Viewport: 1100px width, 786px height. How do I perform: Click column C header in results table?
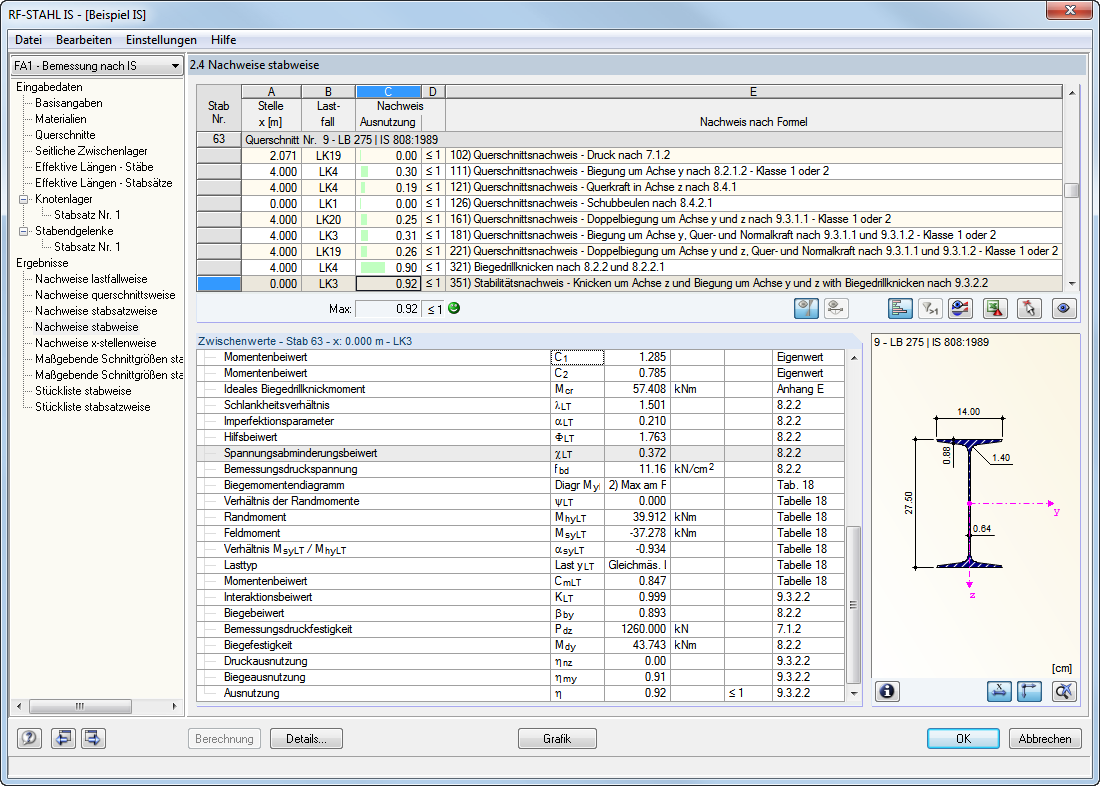[389, 92]
